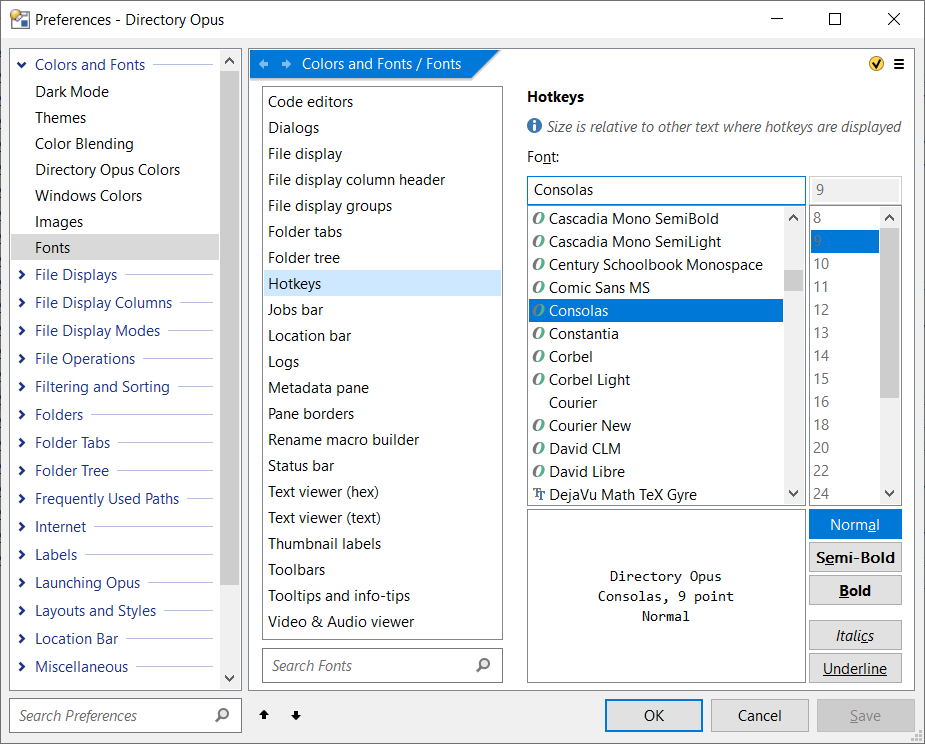
Task: Open the hamburger menu at top right
Action: (x=898, y=64)
